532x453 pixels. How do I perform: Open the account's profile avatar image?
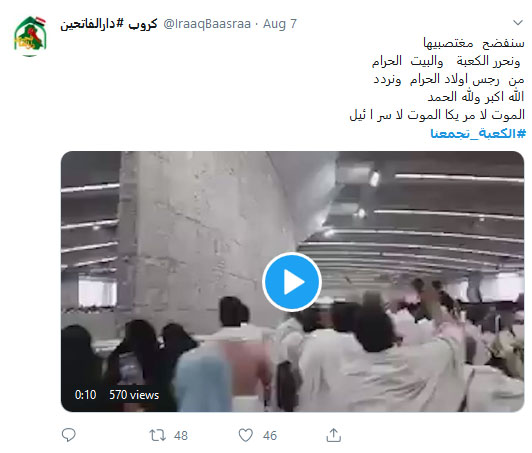[30, 36]
